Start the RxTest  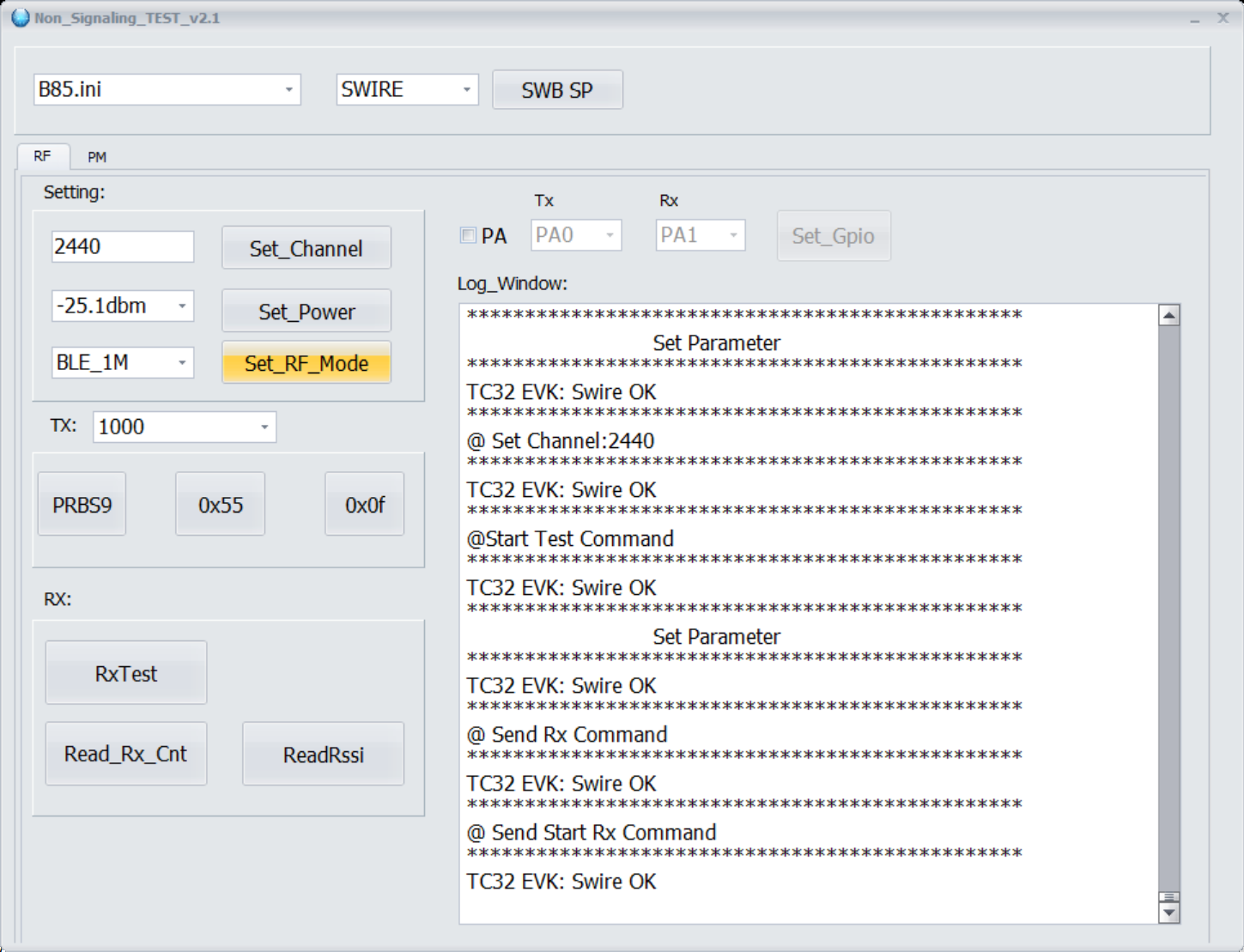coord(125,673)
